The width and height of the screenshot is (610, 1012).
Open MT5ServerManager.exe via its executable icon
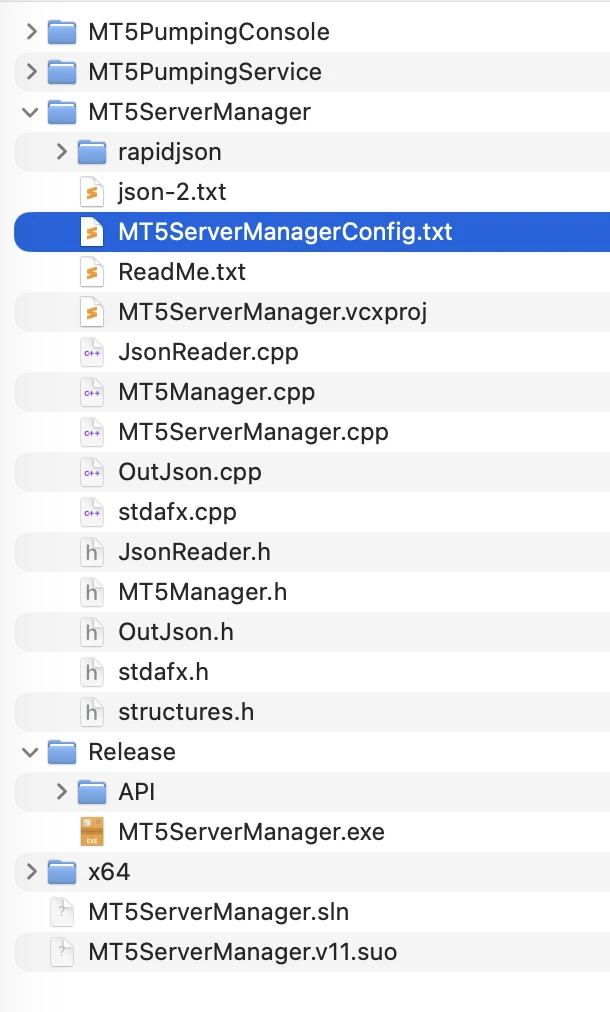(91, 831)
